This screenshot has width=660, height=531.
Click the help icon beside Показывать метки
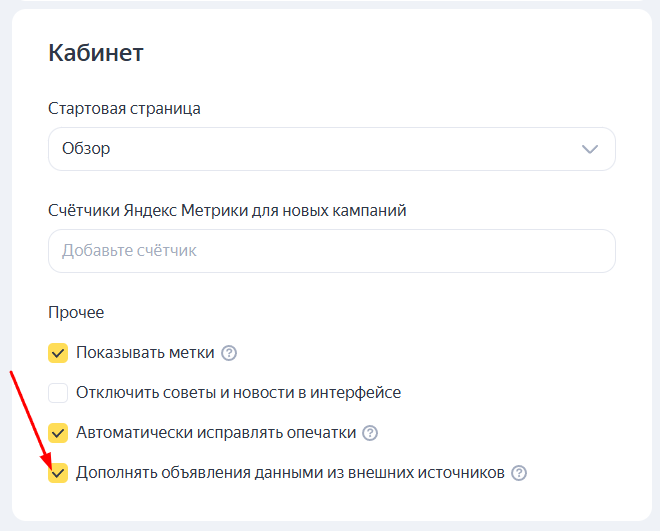pyautogui.click(x=229, y=353)
